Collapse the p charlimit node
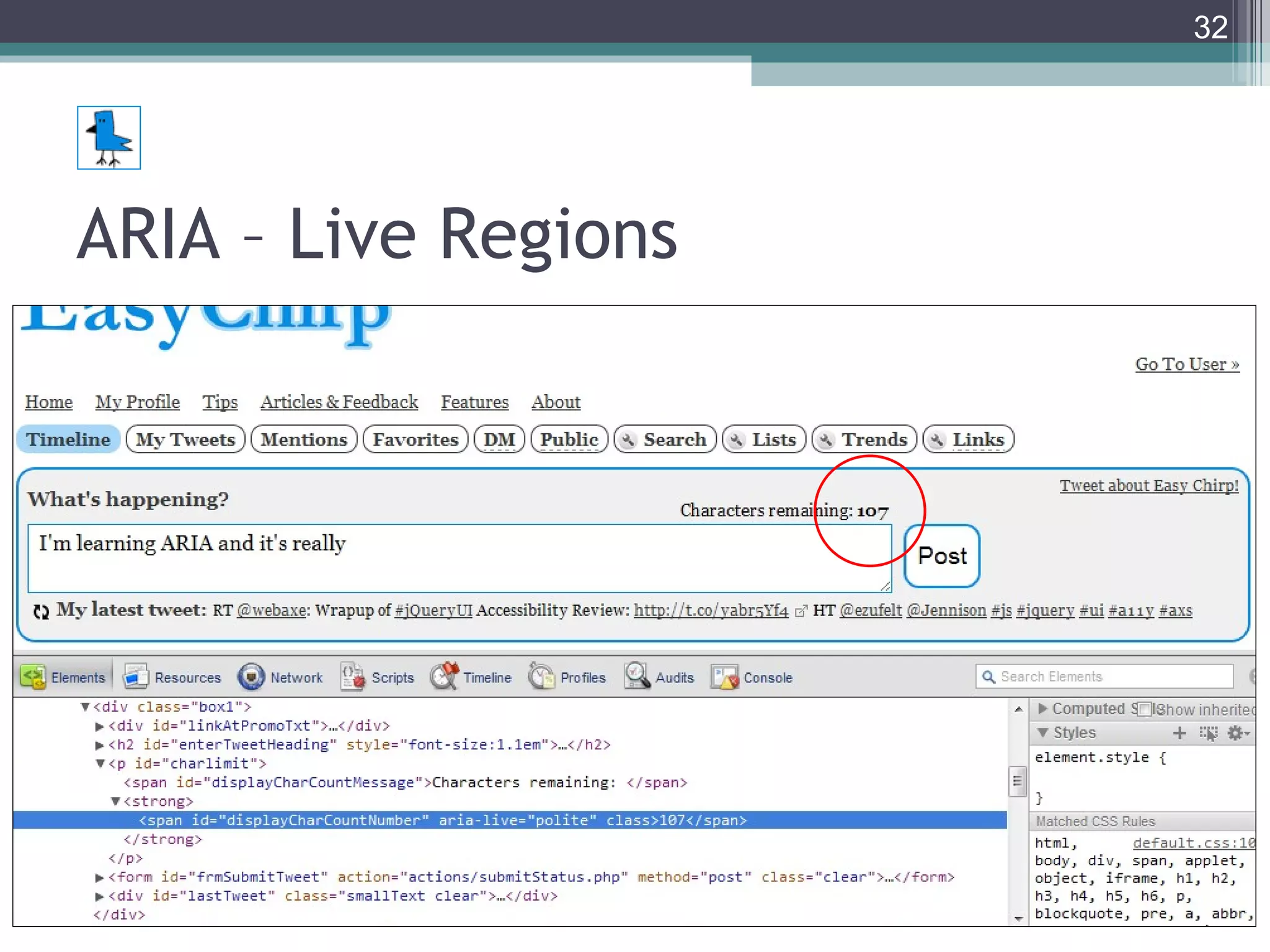1270x952 pixels. click(100, 764)
